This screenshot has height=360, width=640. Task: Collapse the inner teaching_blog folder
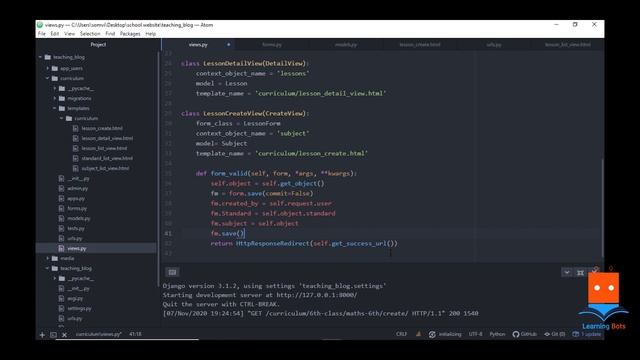pos(48,268)
